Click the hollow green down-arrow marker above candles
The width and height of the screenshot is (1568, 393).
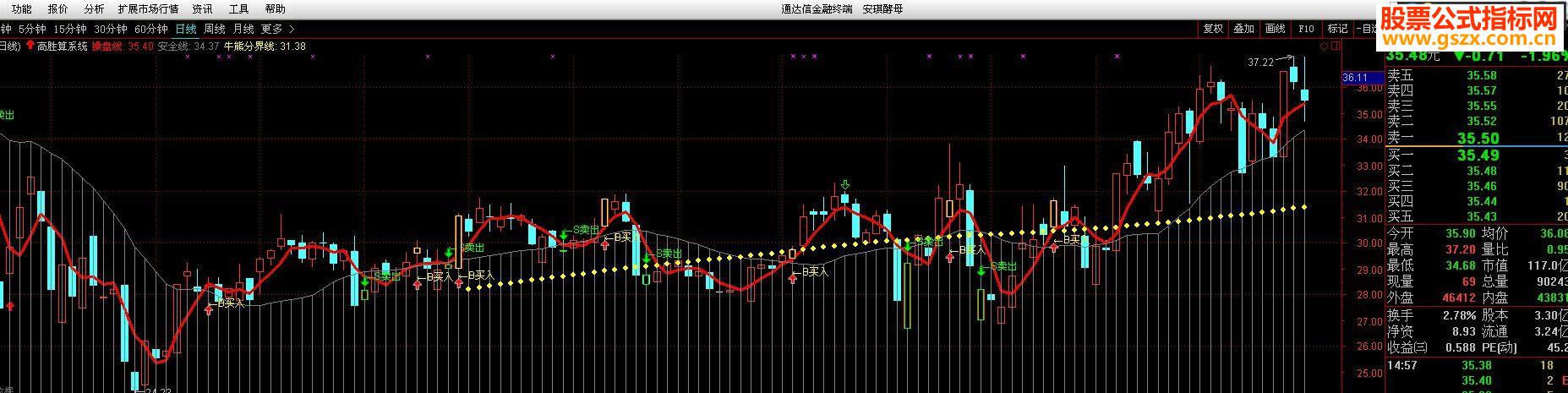[x=845, y=185]
